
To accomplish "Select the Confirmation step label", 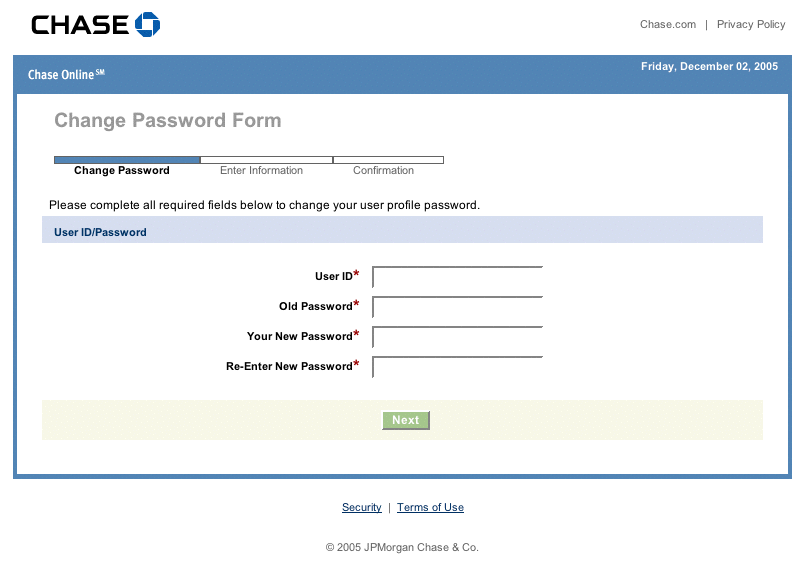I will pyautogui.click(x=383, y=171).
